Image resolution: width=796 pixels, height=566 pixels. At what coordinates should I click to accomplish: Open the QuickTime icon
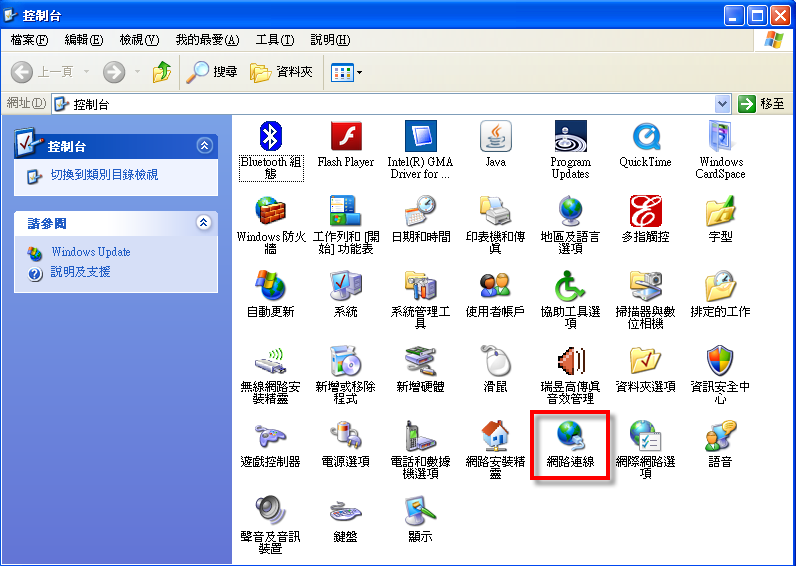click(646, 138)
